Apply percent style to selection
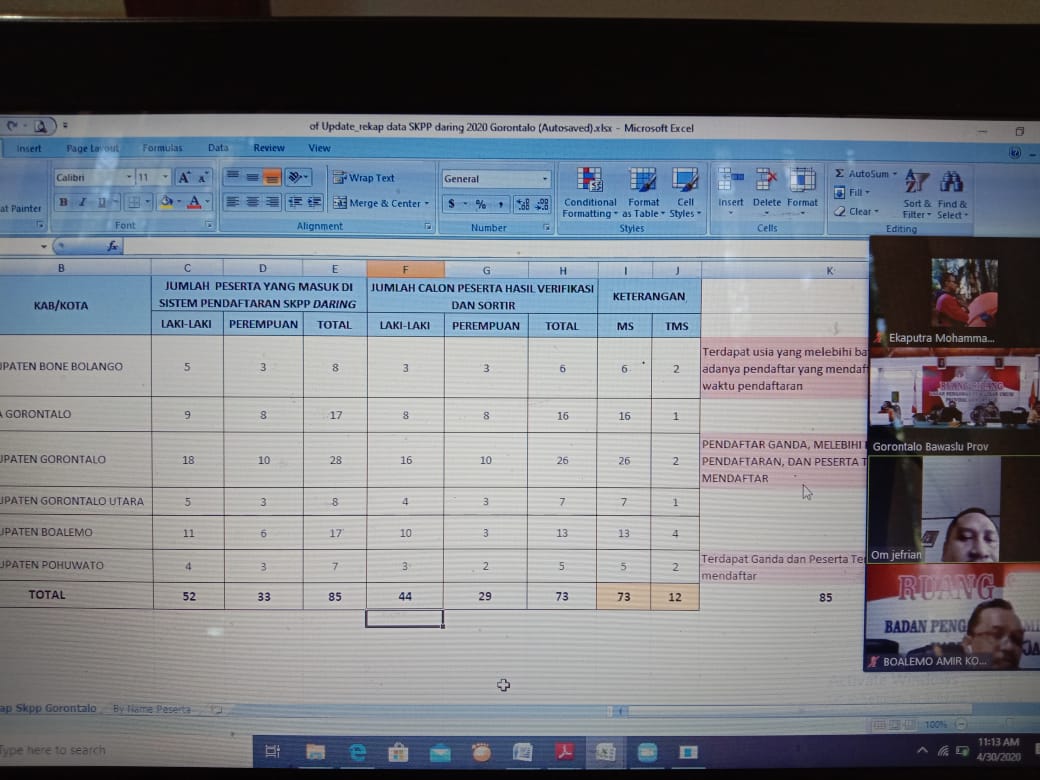 [x=480, y=204]
